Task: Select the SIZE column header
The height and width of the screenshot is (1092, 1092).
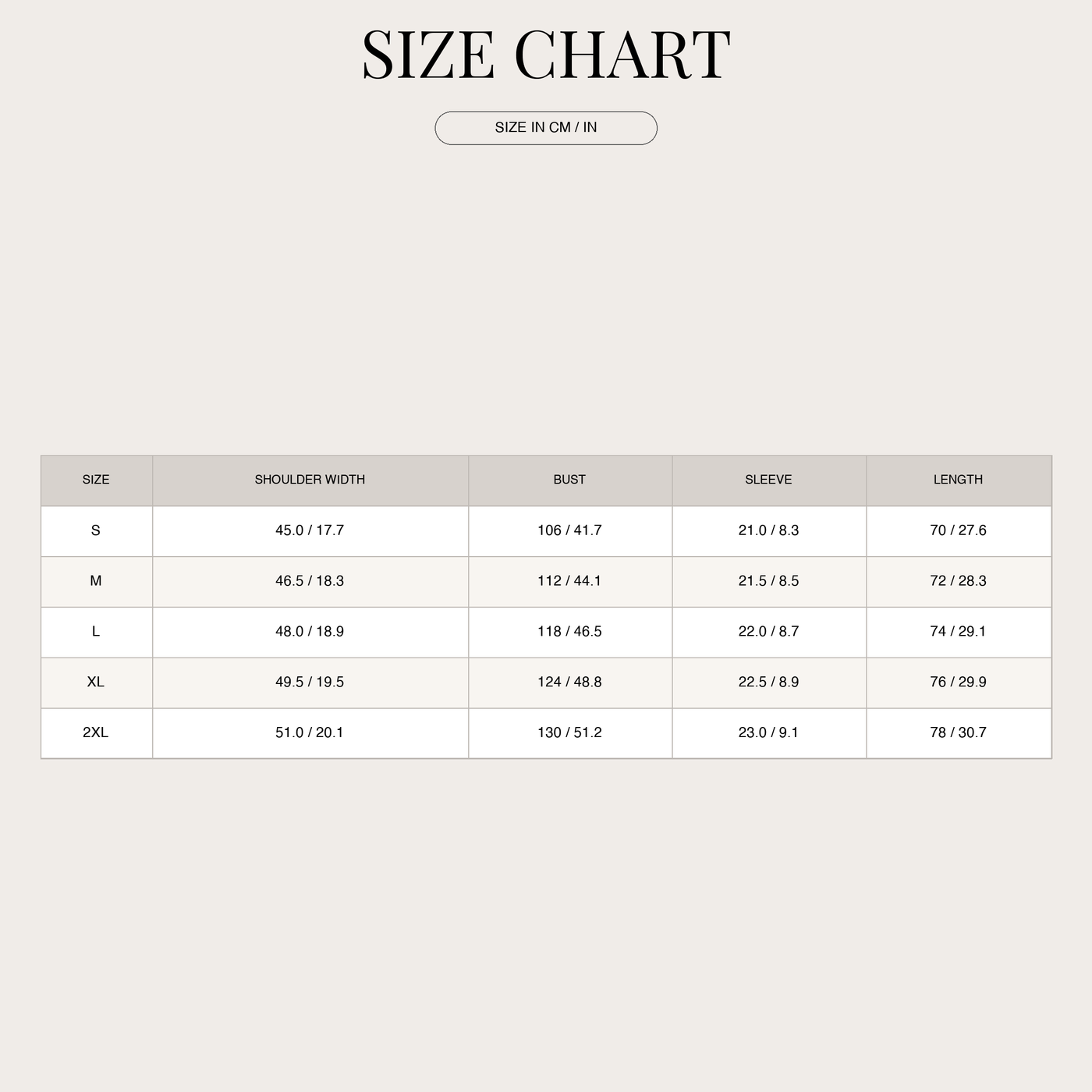Action: pos(96,480)
